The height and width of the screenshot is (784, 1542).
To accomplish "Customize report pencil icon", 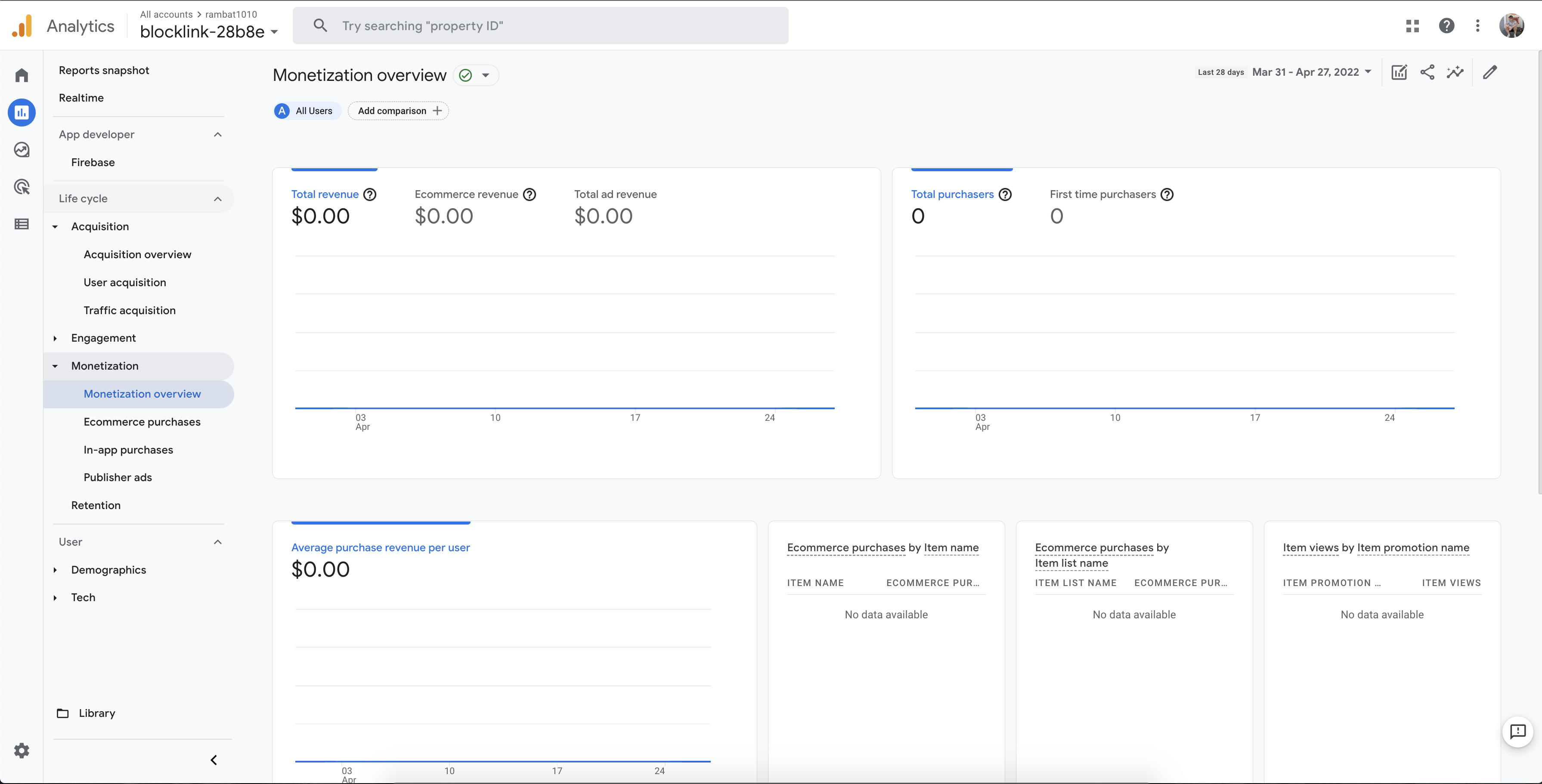I will click(x=1490, y=72).
